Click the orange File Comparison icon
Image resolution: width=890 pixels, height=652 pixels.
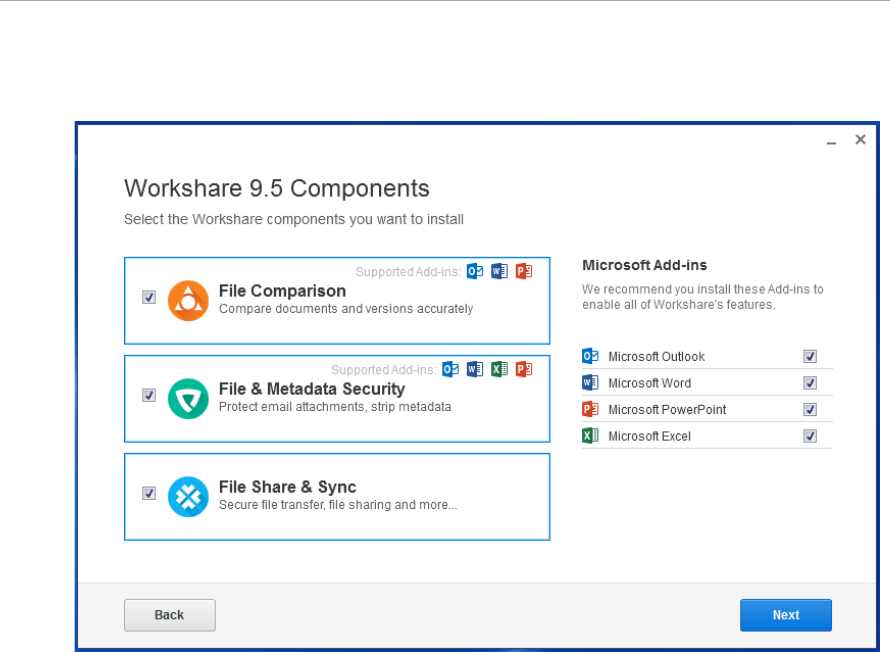[188, 301]
